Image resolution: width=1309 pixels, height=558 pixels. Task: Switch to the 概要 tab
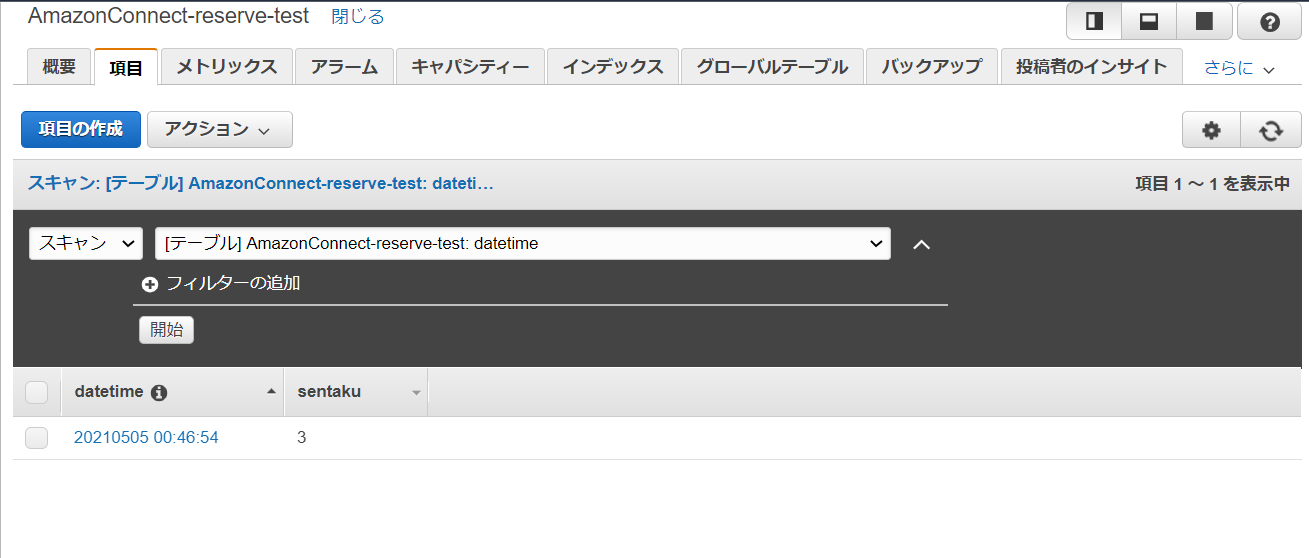tap(59, 67)
